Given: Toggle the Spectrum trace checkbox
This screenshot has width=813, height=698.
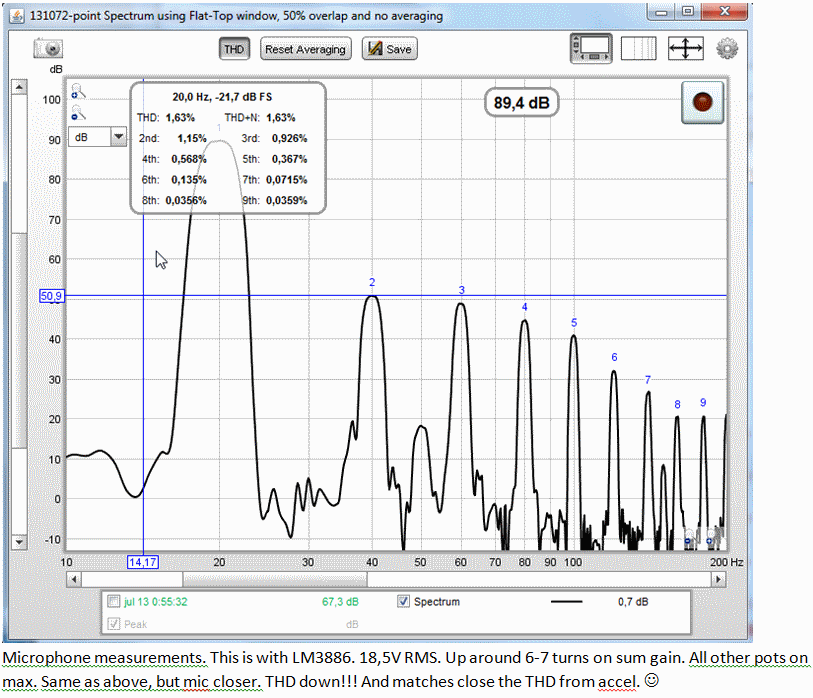Looking at the screenshot, I should click(x=403, y=602).
